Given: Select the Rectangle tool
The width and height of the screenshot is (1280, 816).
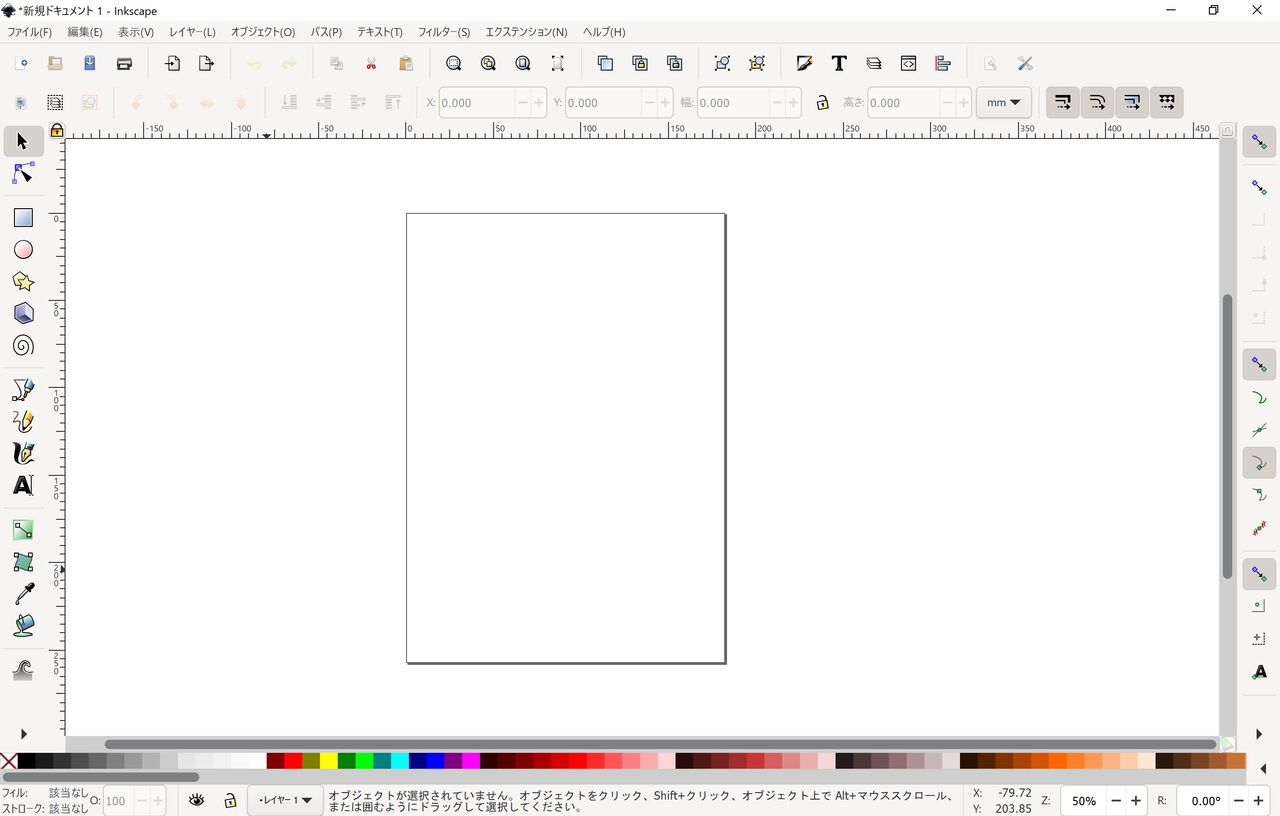Looking at the screenshot, I should (22, 217).
